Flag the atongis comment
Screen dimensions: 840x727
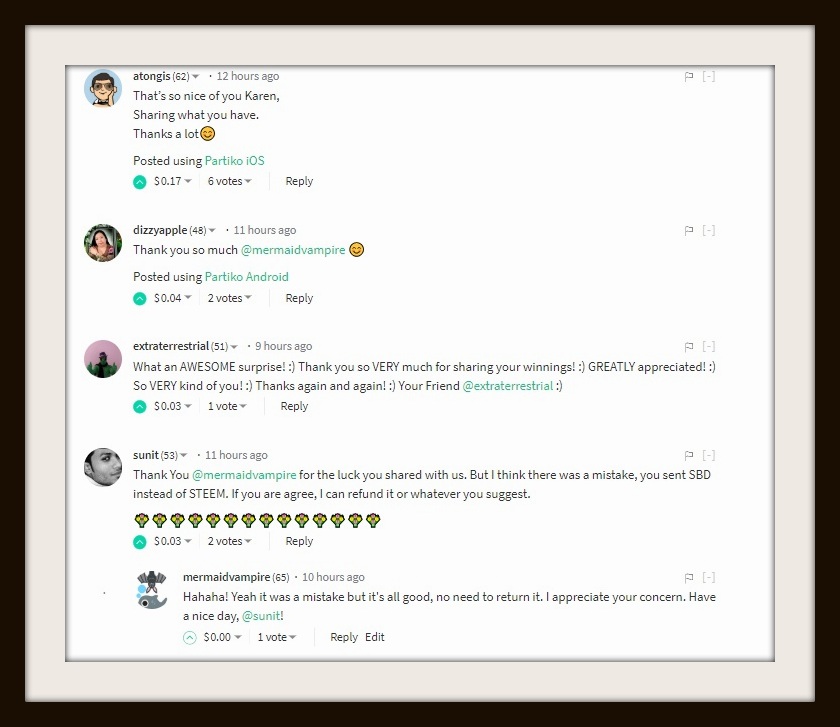click(689, 77)
